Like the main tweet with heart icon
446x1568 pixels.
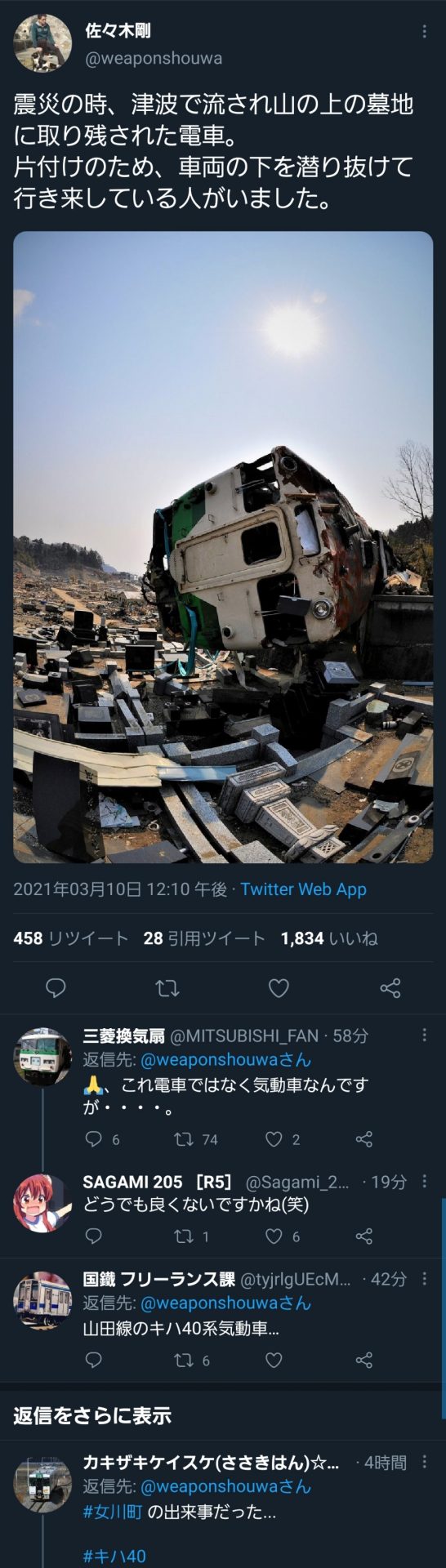pyautogui.click(x=279, y=988)
